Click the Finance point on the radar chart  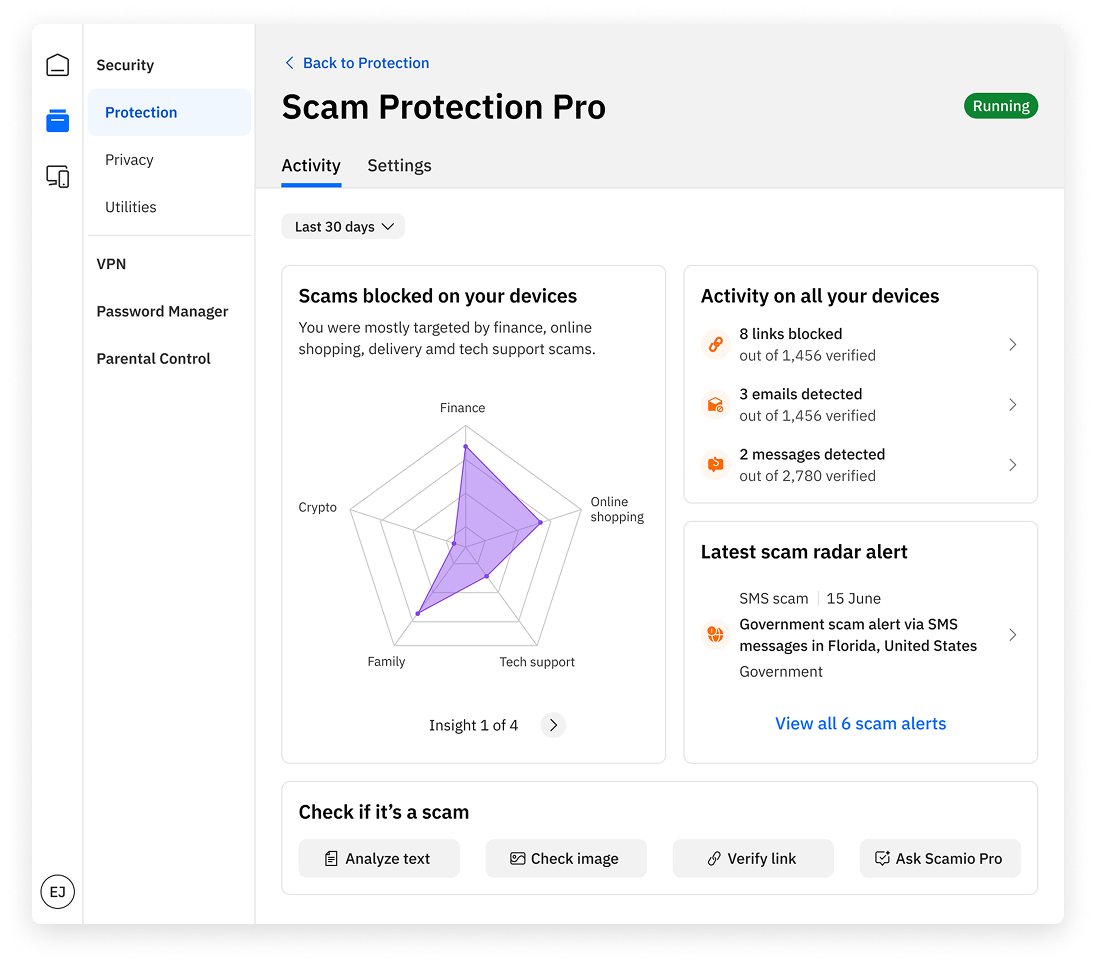point(466,447)
